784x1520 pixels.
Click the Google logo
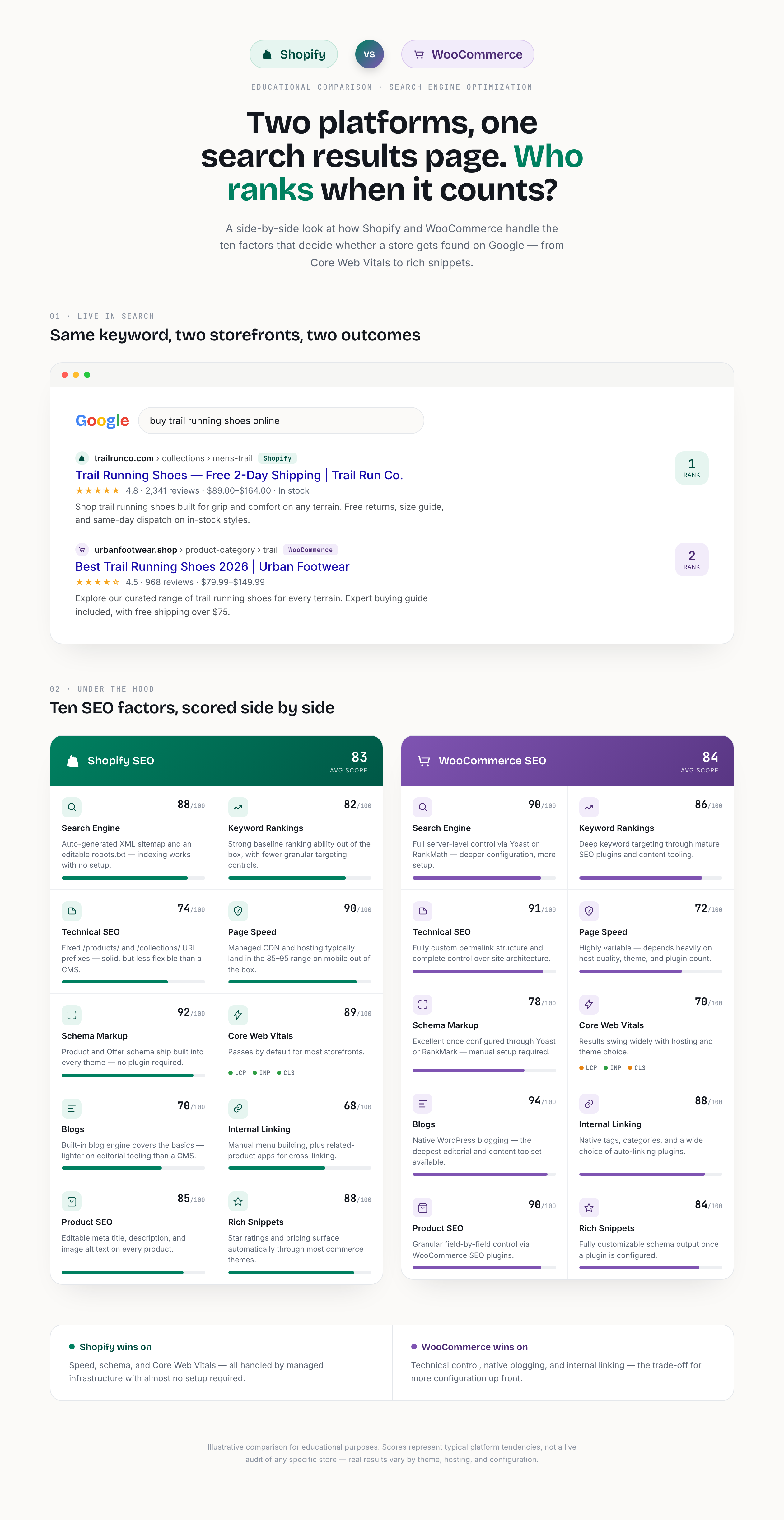(x=102, y=421)
